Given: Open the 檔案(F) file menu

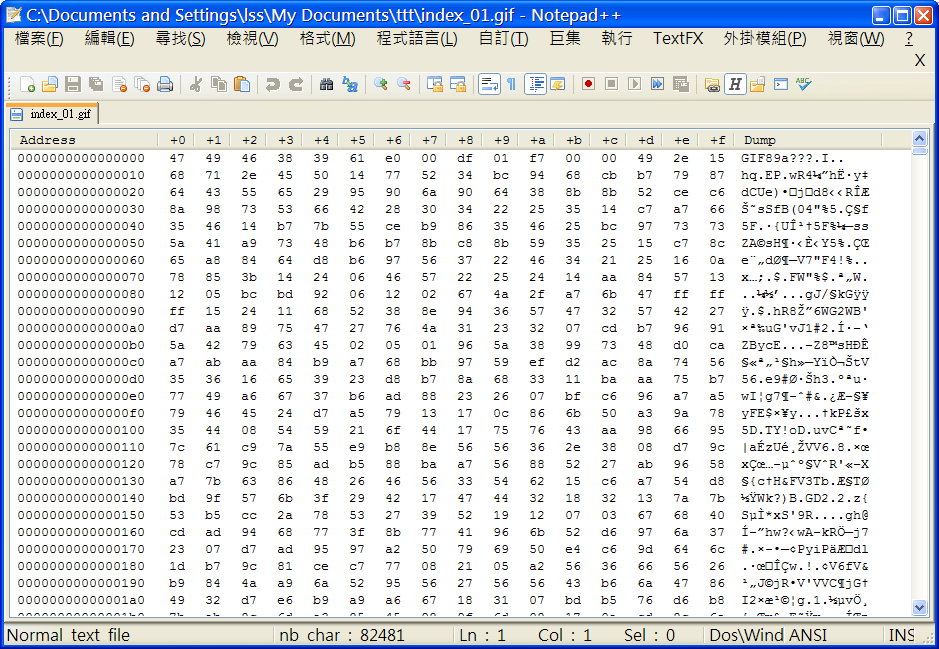Looking at the screenshot, I should 39,38.
